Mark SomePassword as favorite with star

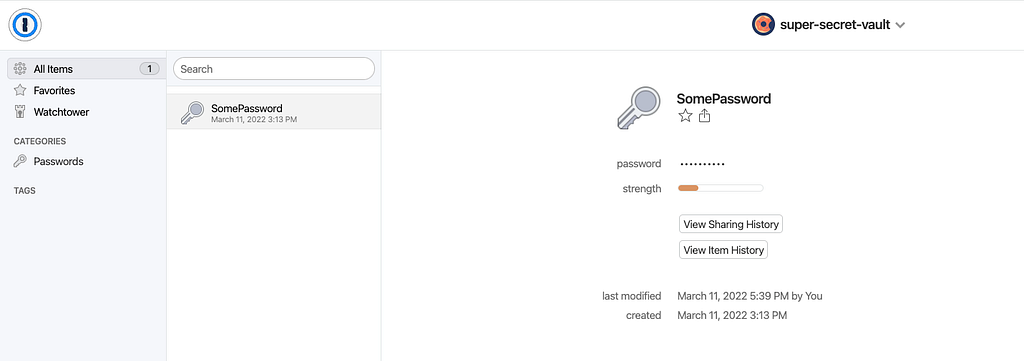684,116
